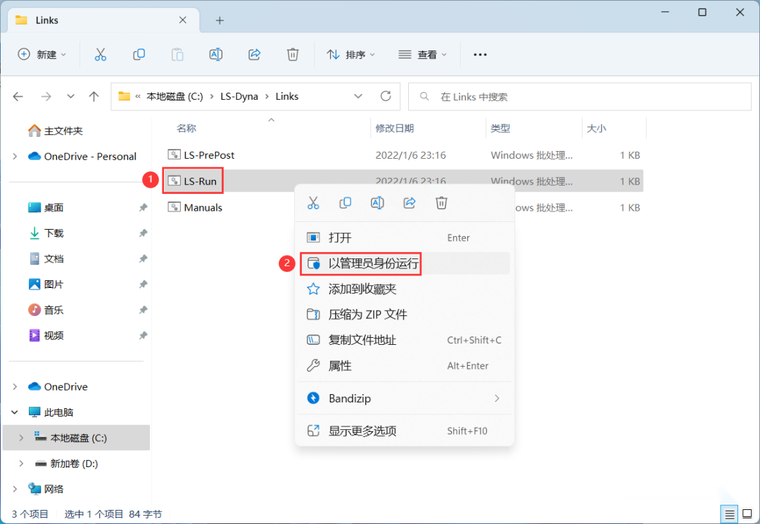The image size is (760, 524).
Task: Open 下载 in quick access
Action: coord(46,233)
